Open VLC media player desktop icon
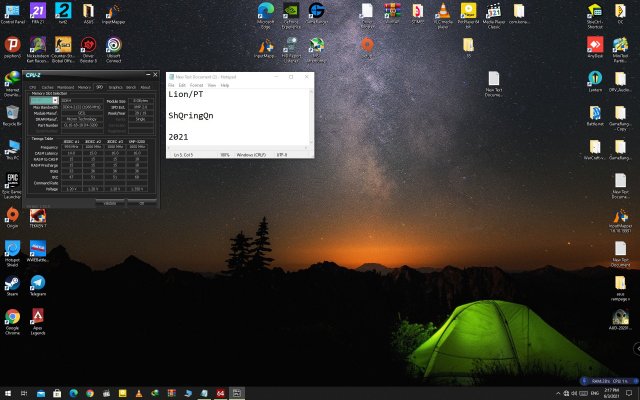The width and height of the screenshot is (640, 400). [x=443, y=11]
